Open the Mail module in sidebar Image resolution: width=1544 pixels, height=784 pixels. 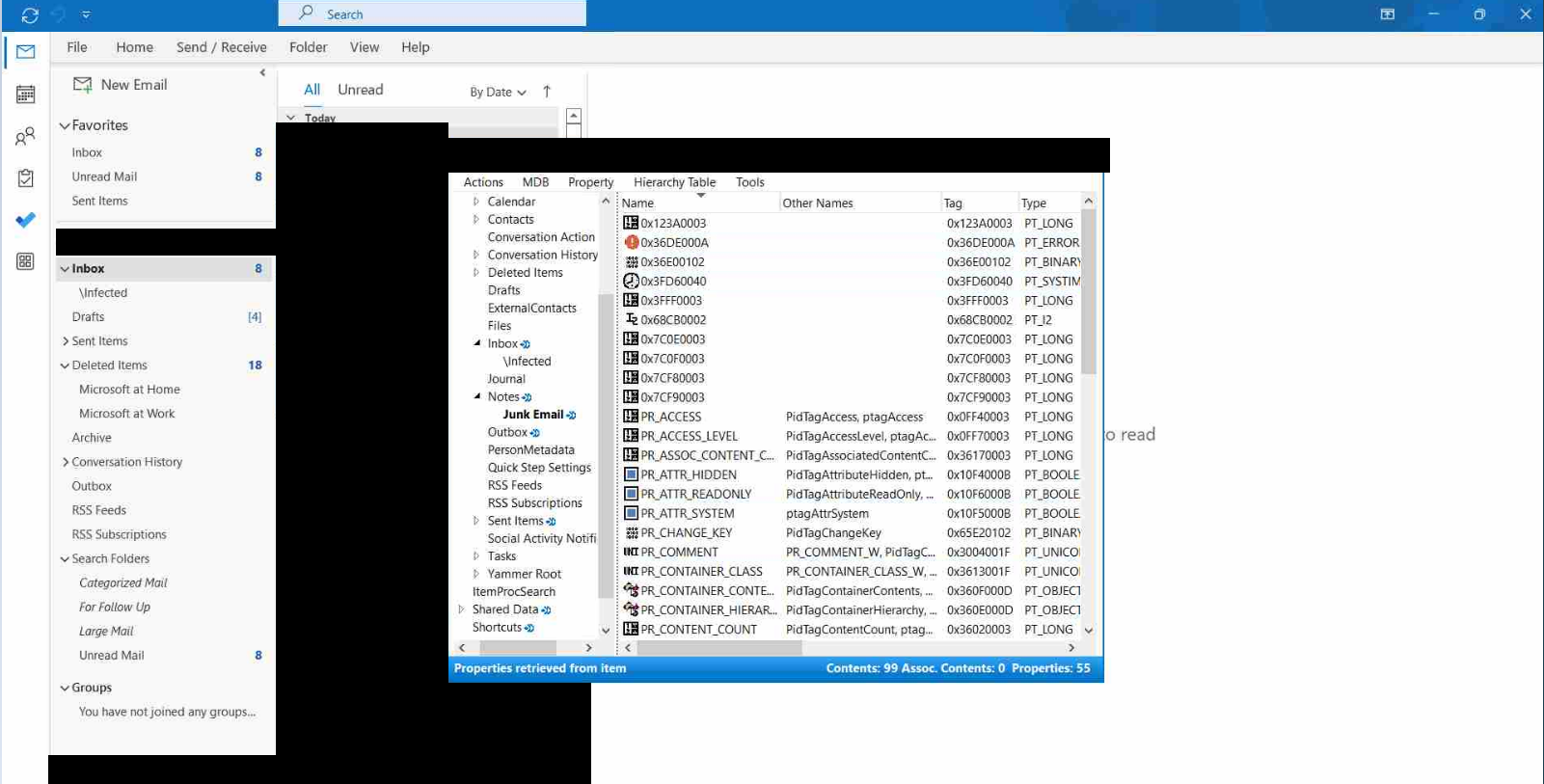point(26,52)
